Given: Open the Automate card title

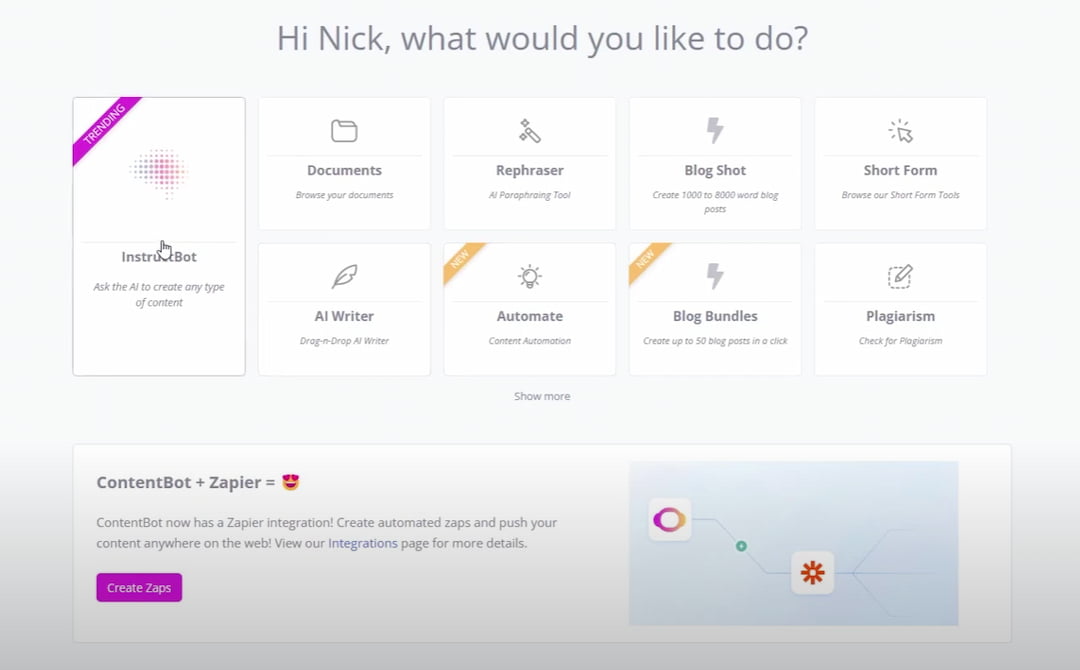Looking at the screenshot, I should tap(529, 316).
